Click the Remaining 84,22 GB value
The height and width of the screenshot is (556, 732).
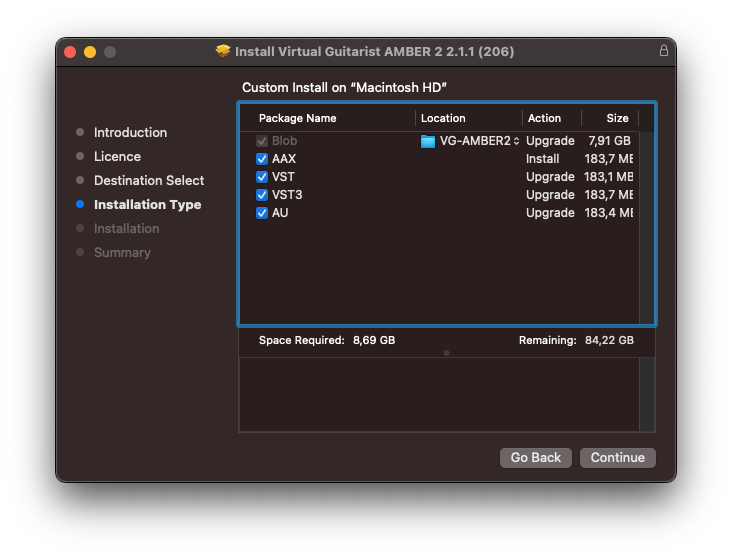[609, 340]
